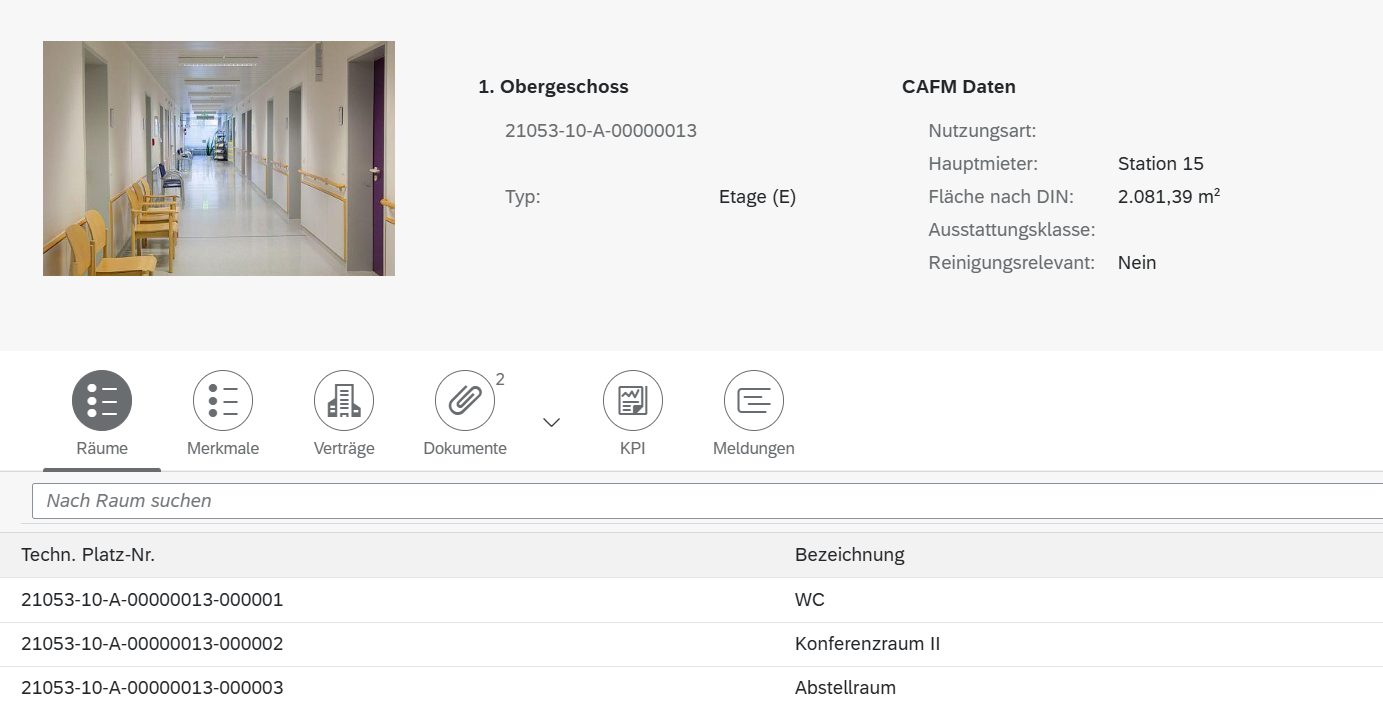Click the Verträge building icon
Viewport: 1383px width, 709px height.
[344, 401]
